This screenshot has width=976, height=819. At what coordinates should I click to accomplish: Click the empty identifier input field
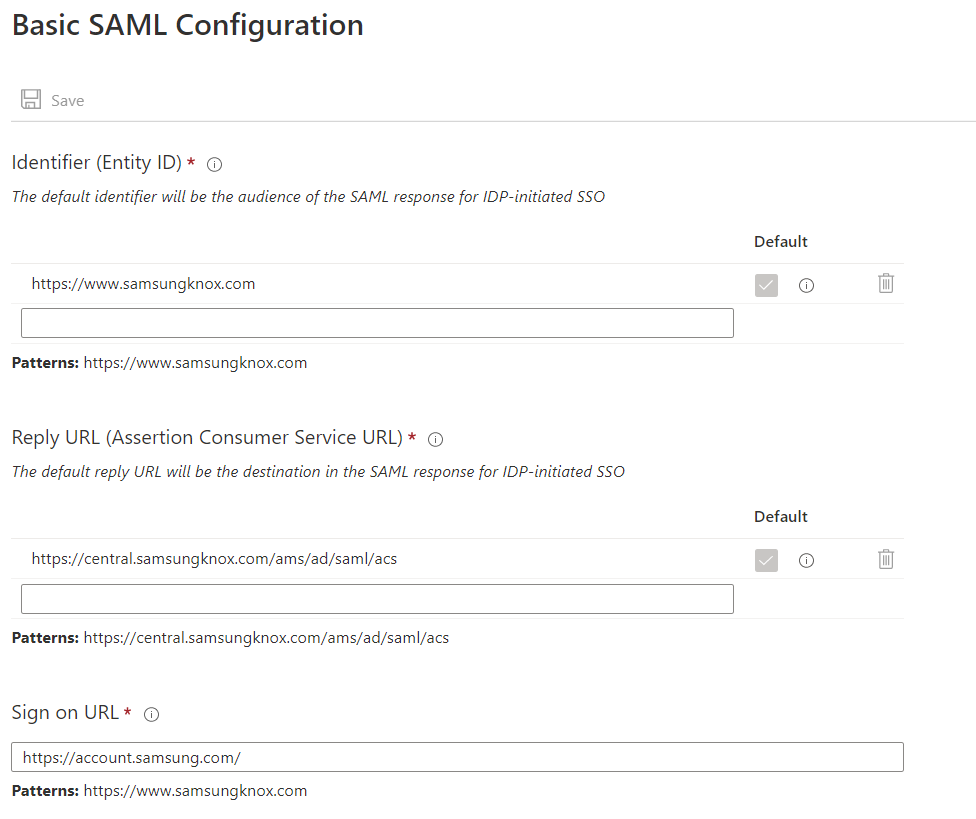tap(377, 322)
